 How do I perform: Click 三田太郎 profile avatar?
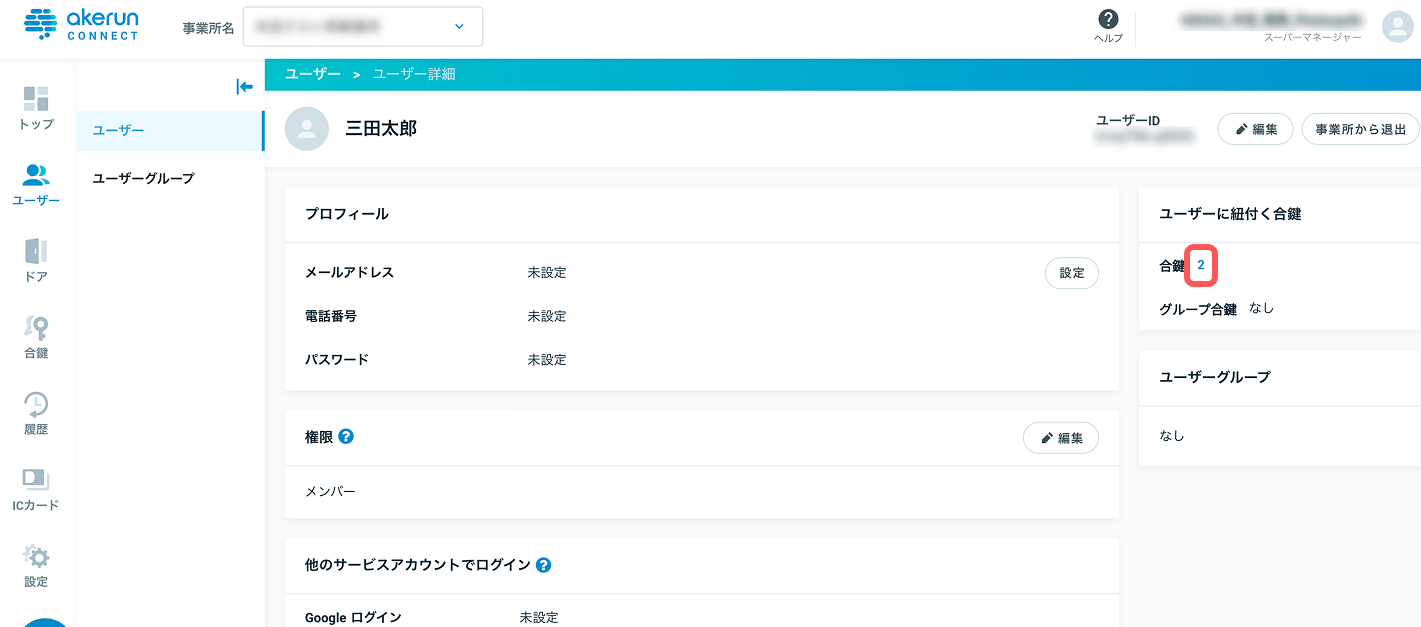pos(307,129)
